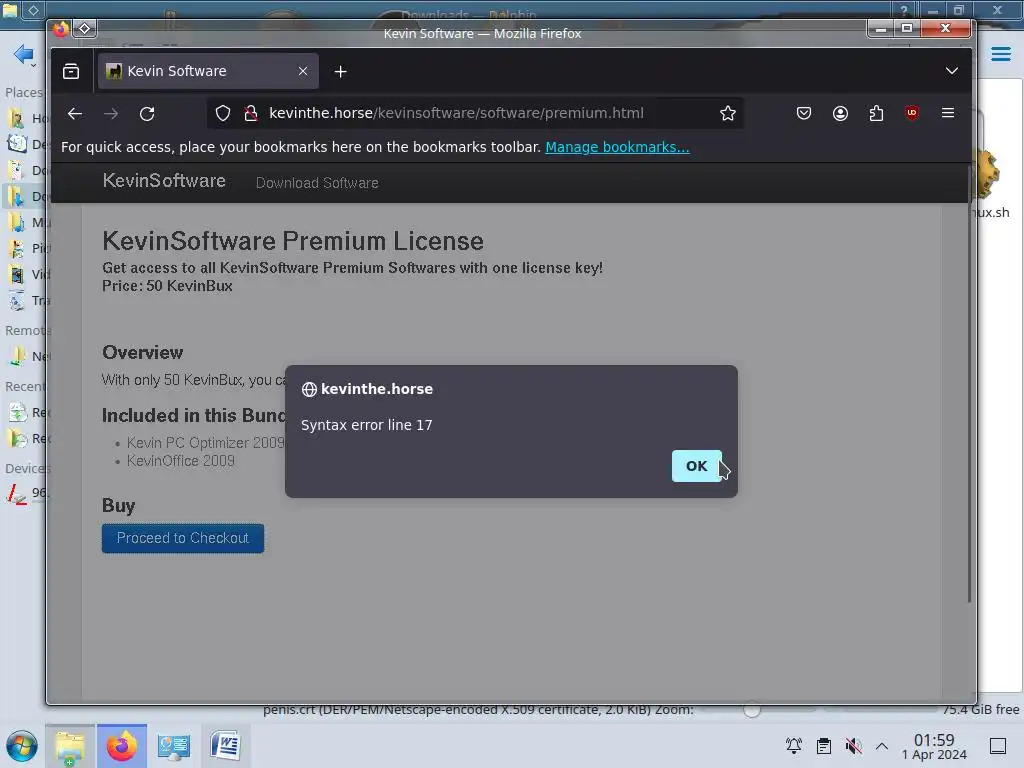Close the Kevin Software tab
This screenshot has width=1024, height=768.
(303, 71)
